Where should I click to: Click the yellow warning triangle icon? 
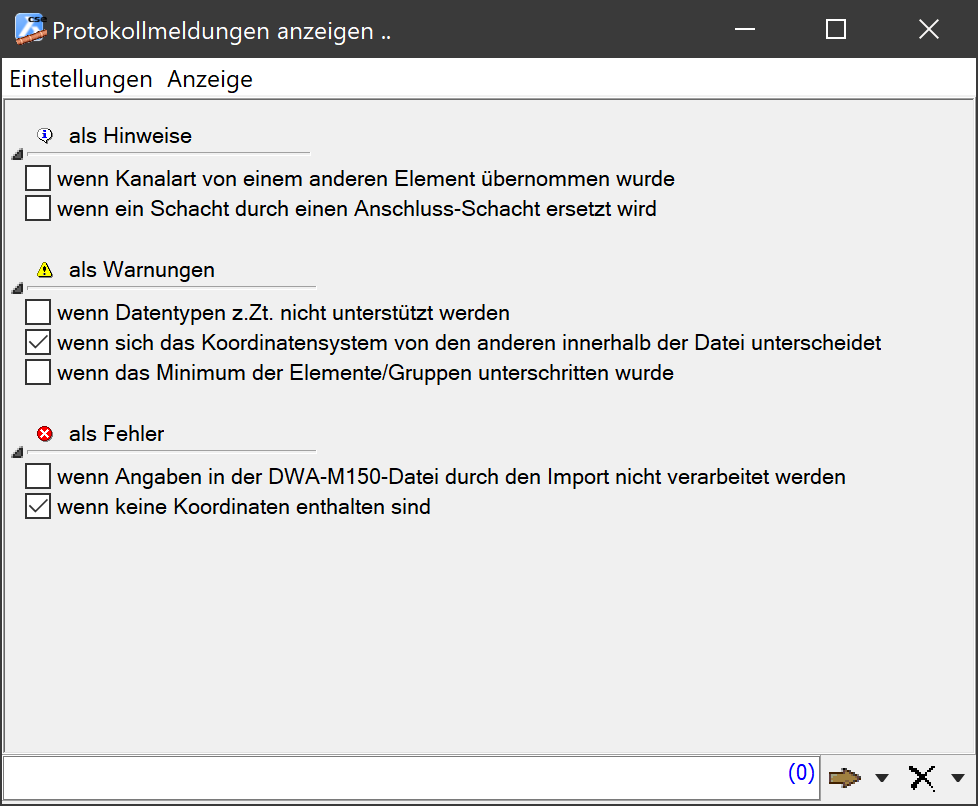click(x=44, y=270)
